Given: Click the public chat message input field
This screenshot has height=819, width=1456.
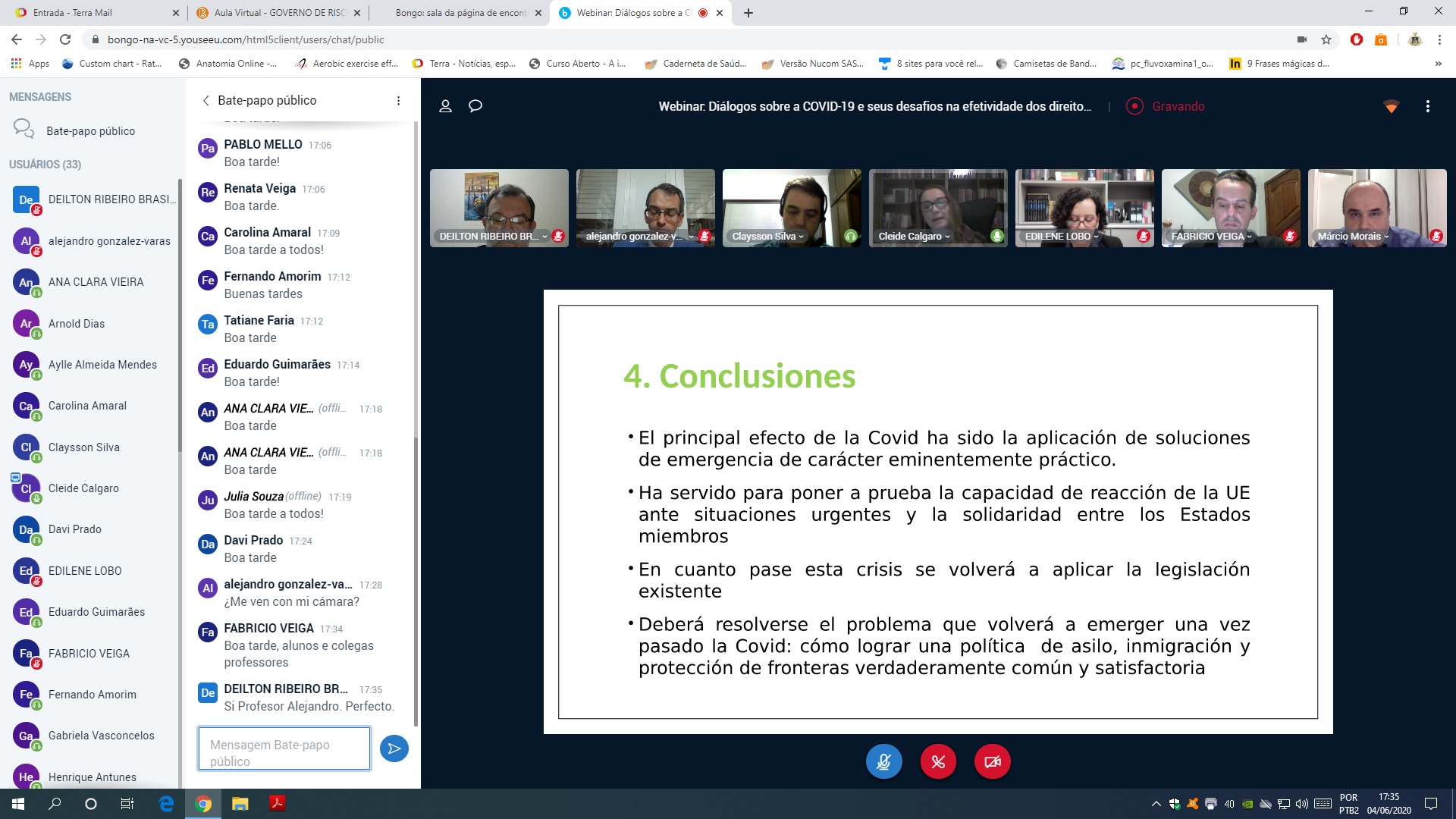Looking at the screenshot, I should pyautogui.click(x=284, y=748).
